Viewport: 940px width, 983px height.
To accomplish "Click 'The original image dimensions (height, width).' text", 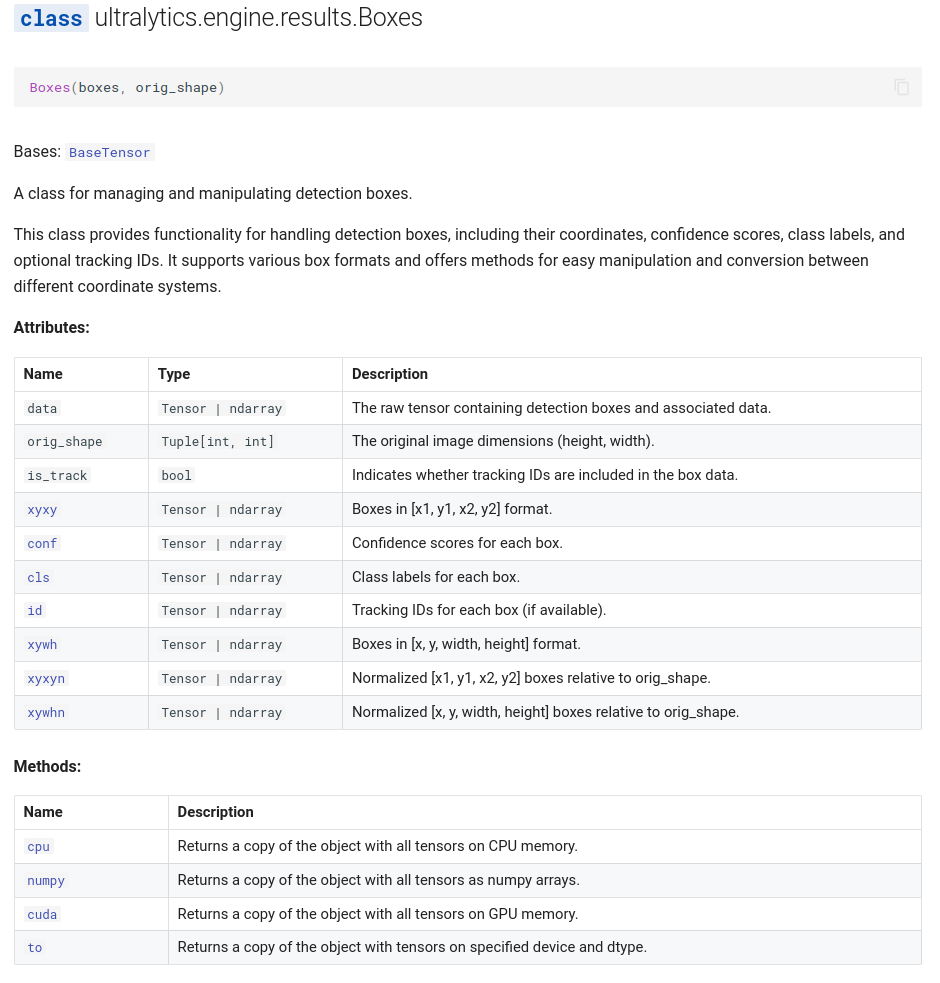I will 503,441.
